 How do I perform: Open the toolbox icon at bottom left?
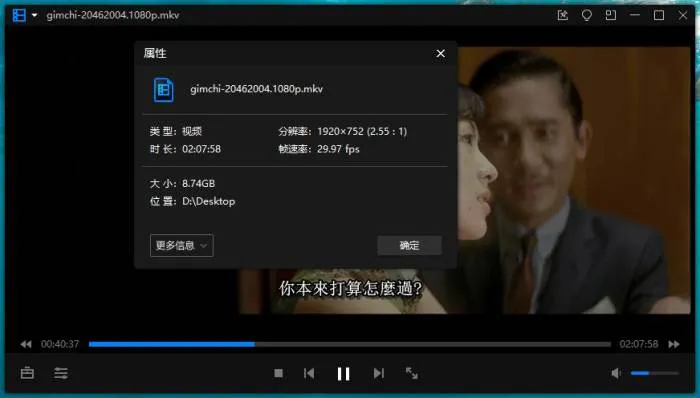[27, 373]
